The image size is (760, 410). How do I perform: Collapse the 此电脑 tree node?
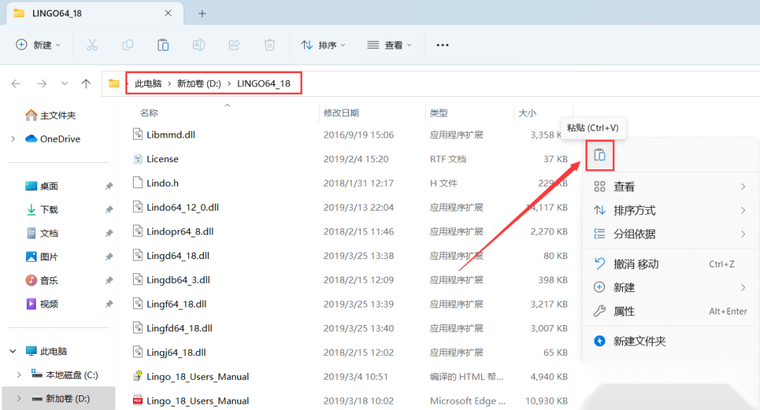13,351
